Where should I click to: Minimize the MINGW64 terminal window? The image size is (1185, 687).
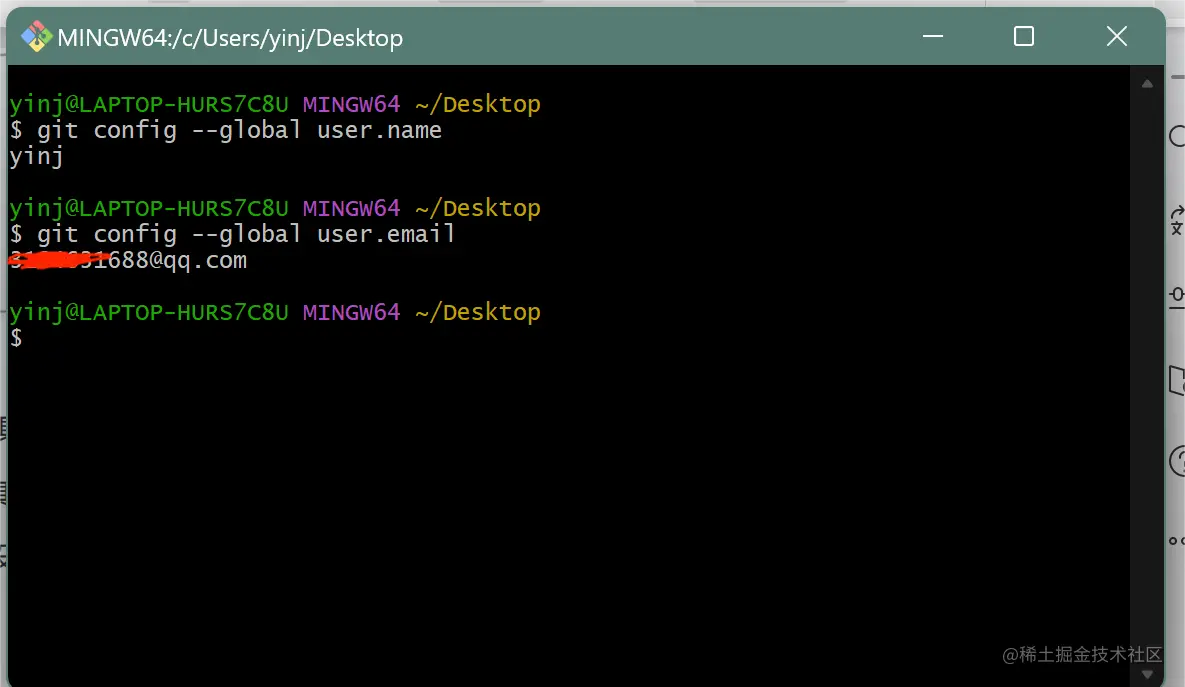point(933,36)
